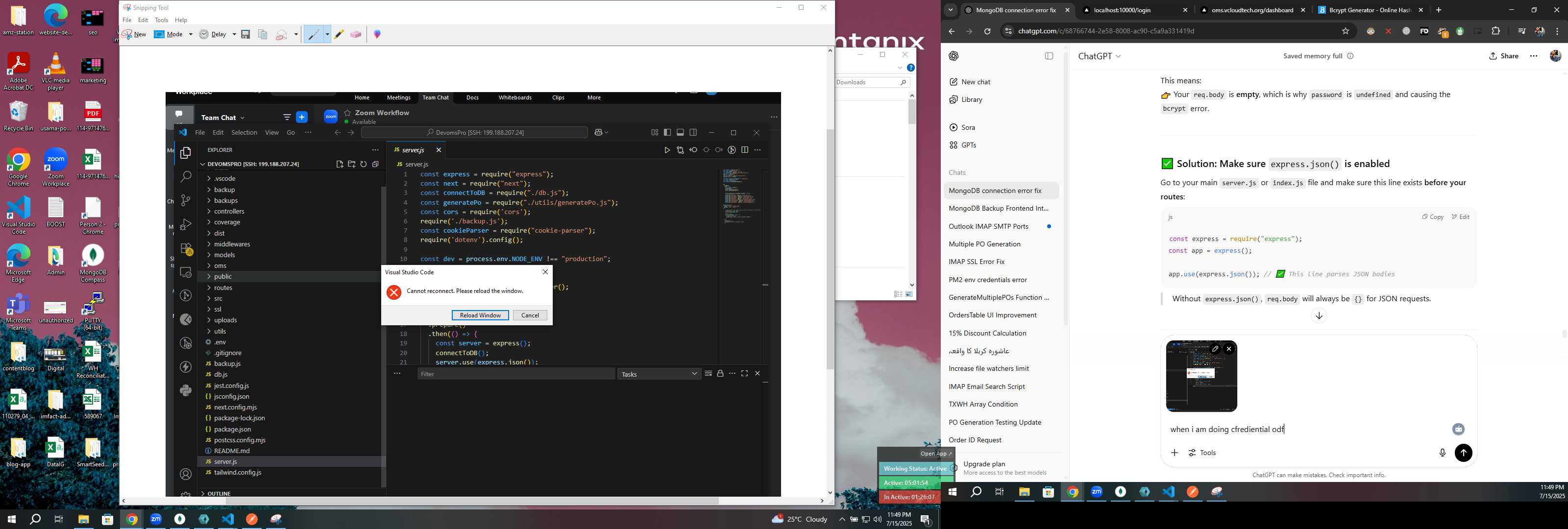1568x529 pixels.
Task: Open Edit with Paint 3D balloon icon
Action: pyautogui.click(x=377, y=35)
